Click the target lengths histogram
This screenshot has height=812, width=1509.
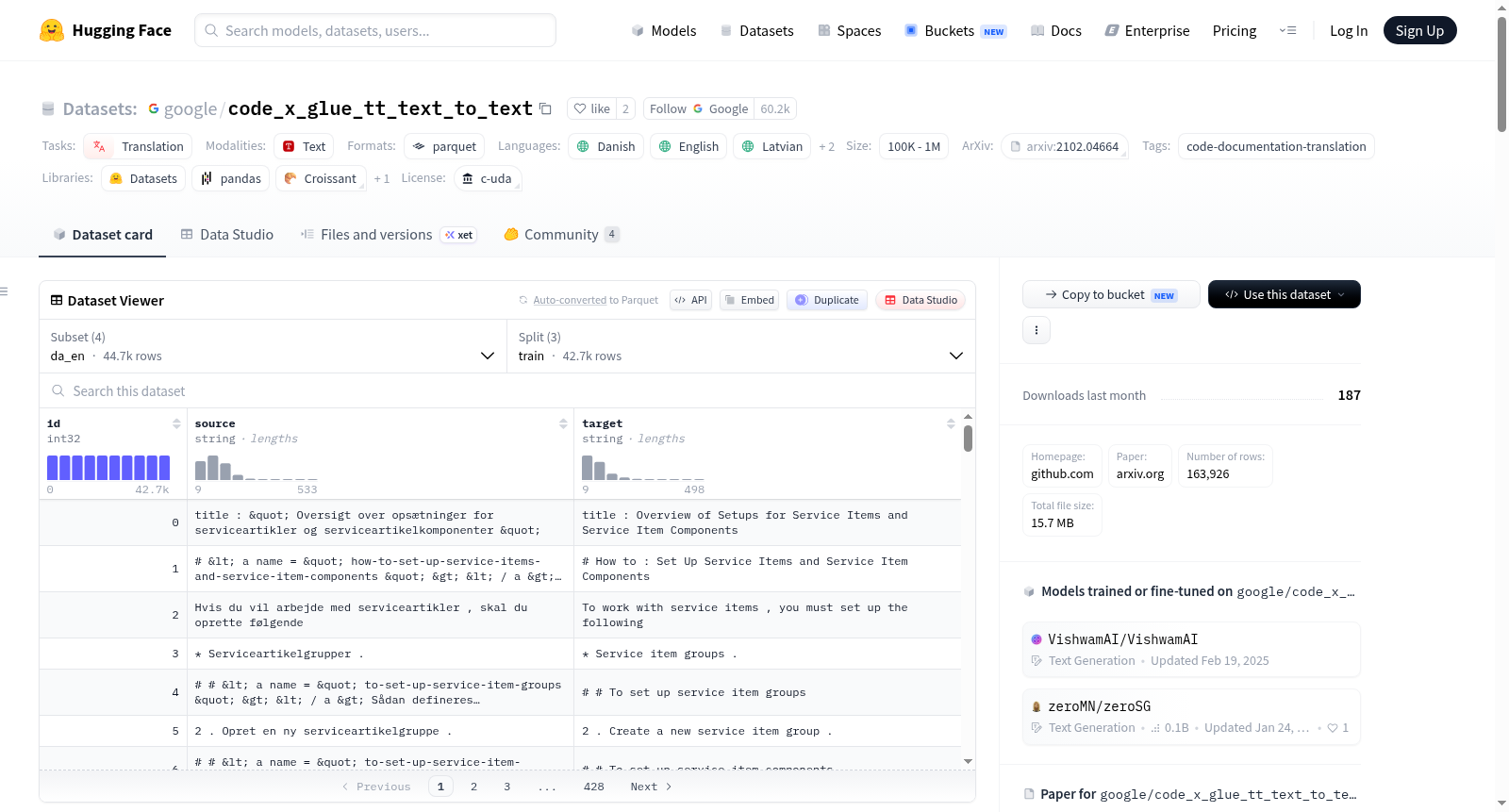pyautogui.click(x=643, y=468)
